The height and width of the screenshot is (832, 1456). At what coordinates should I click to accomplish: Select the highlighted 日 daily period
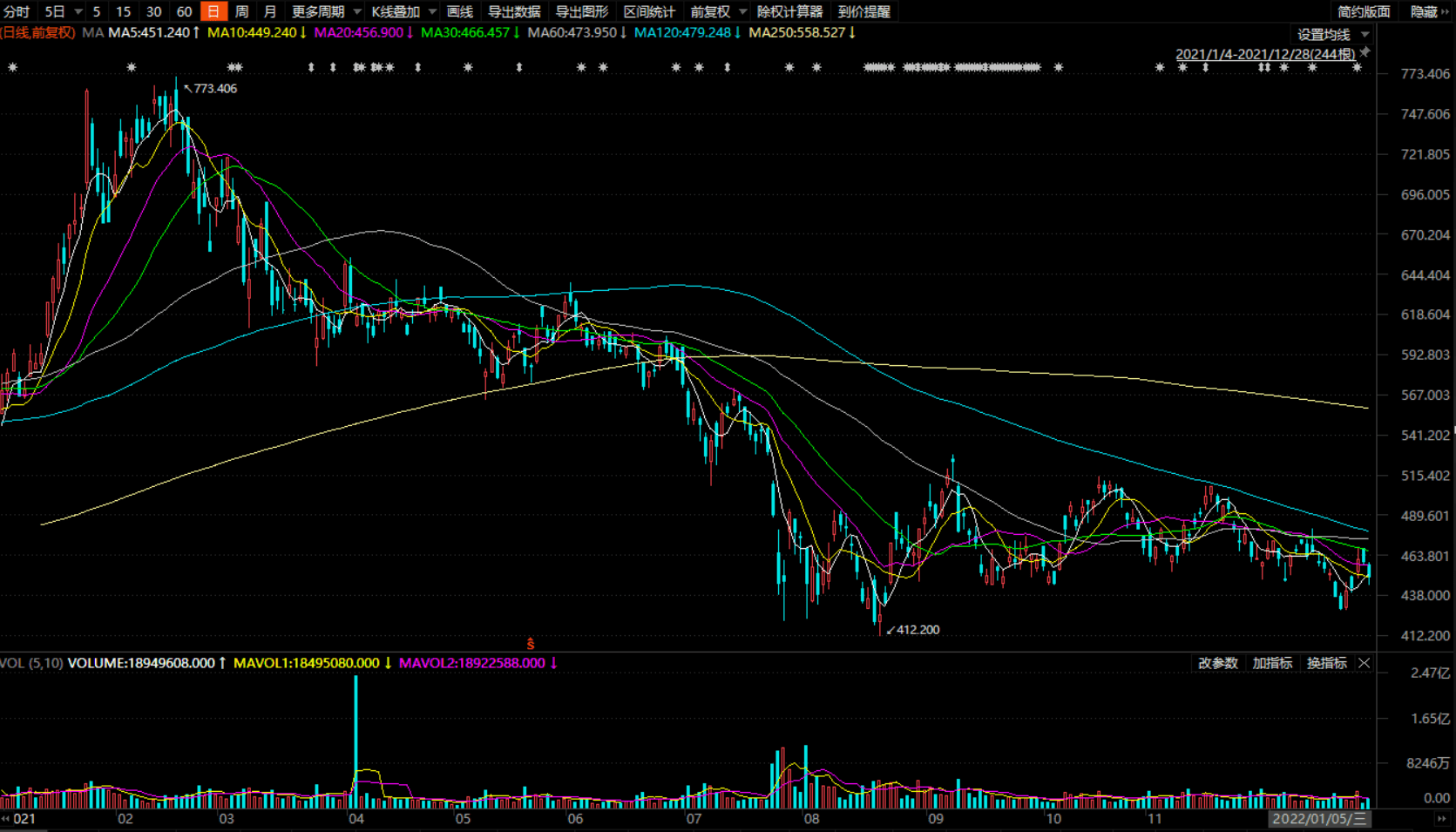[213, 11]
